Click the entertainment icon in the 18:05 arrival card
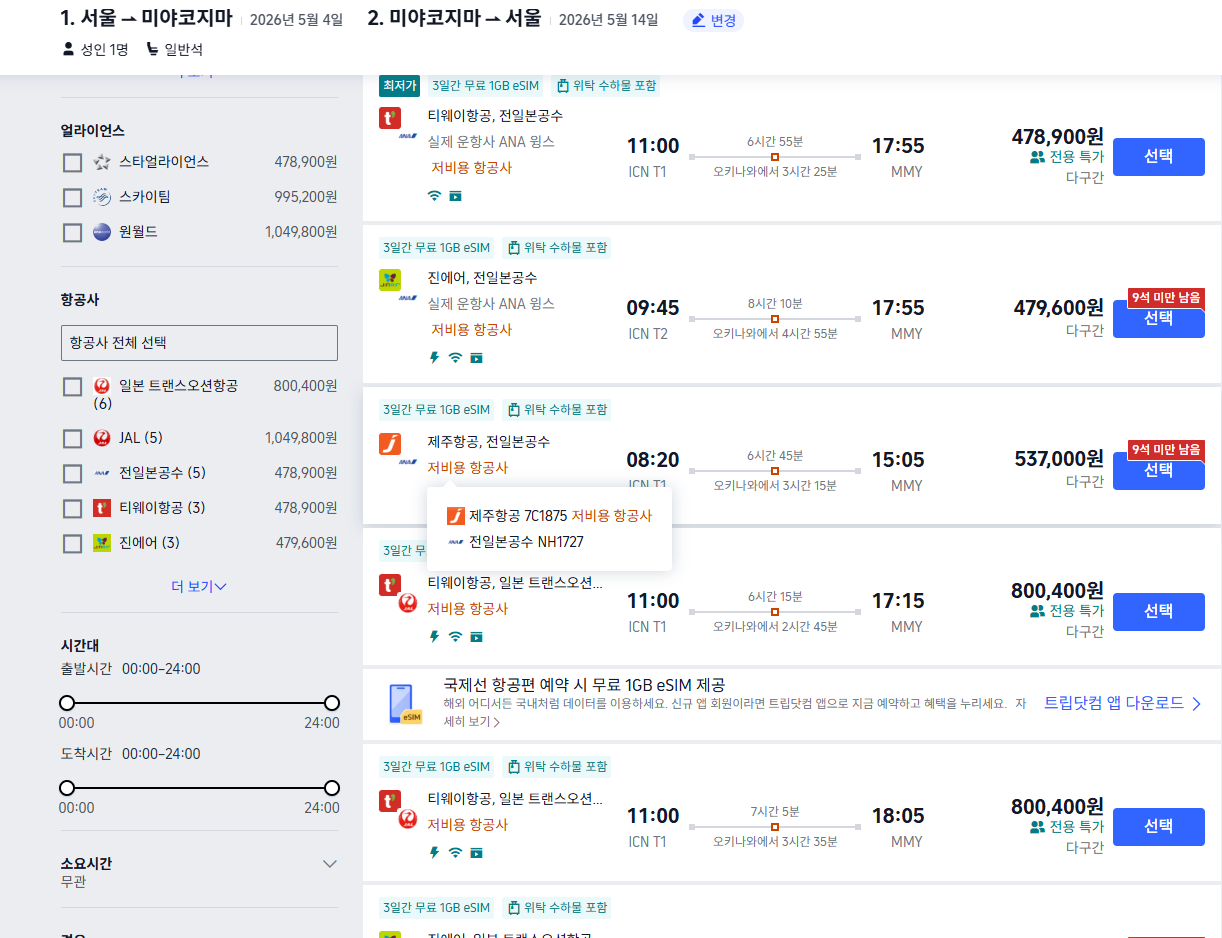The height and width of the screenshot is (938, 1222). pyautogui.click(x=477, y=853)
